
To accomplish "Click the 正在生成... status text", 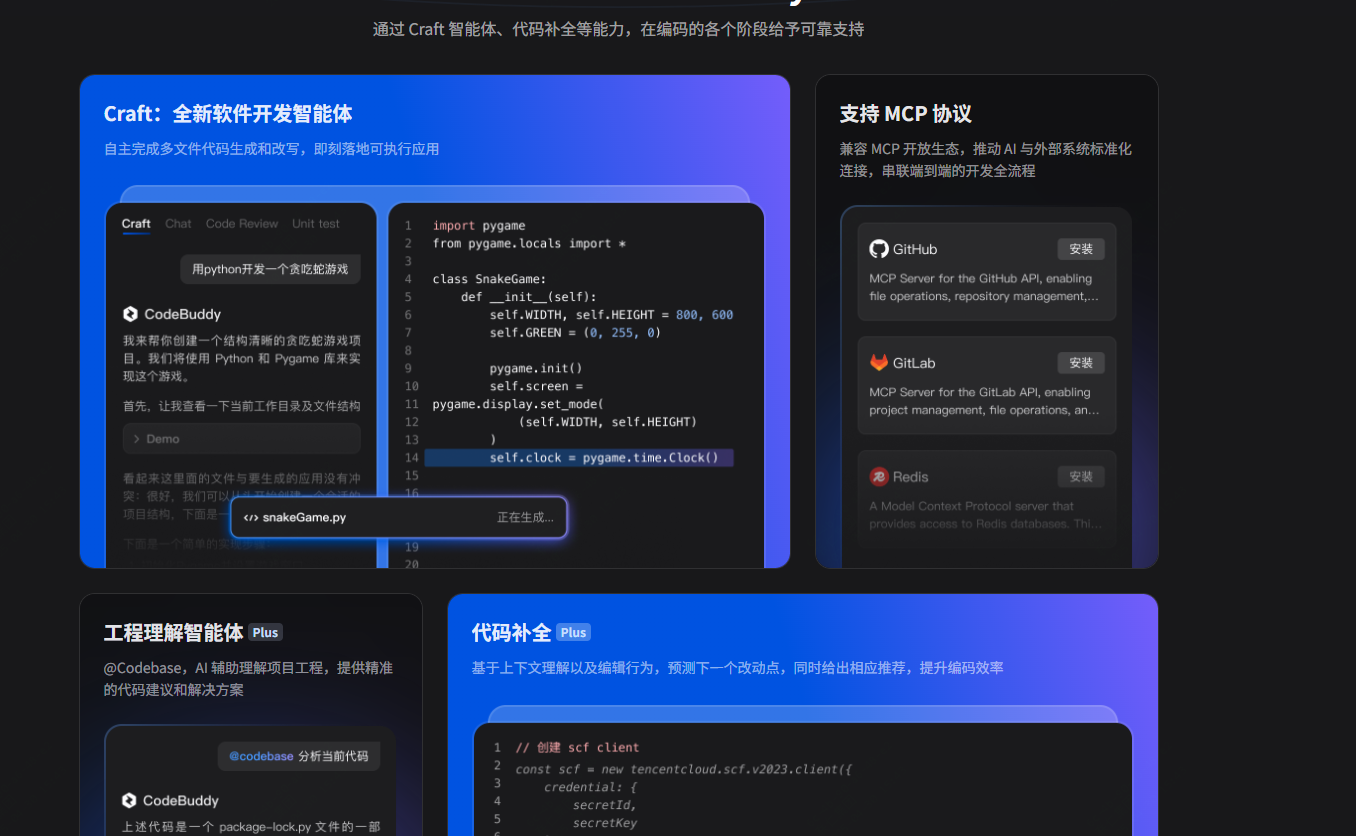I will [x=525, y=518].
